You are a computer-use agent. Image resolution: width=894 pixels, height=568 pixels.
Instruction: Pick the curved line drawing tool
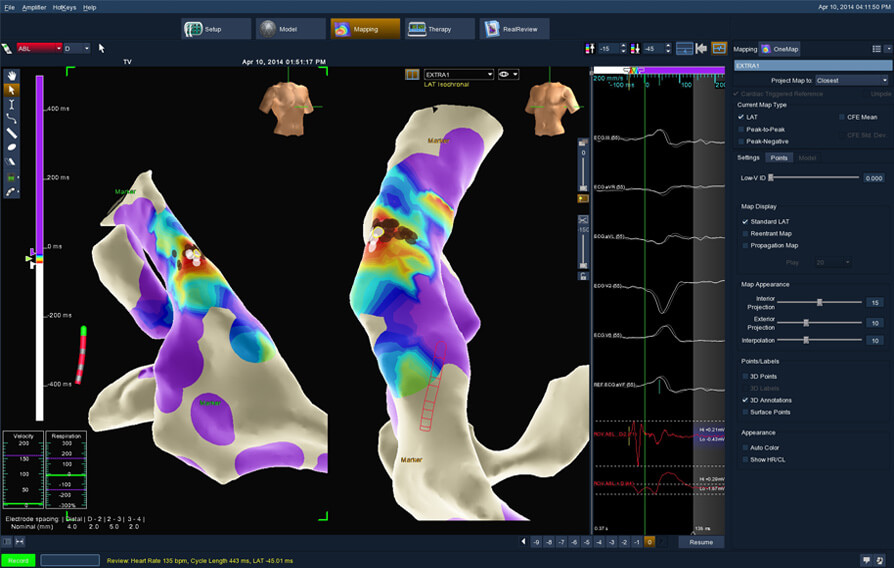(x=12, y=118)
